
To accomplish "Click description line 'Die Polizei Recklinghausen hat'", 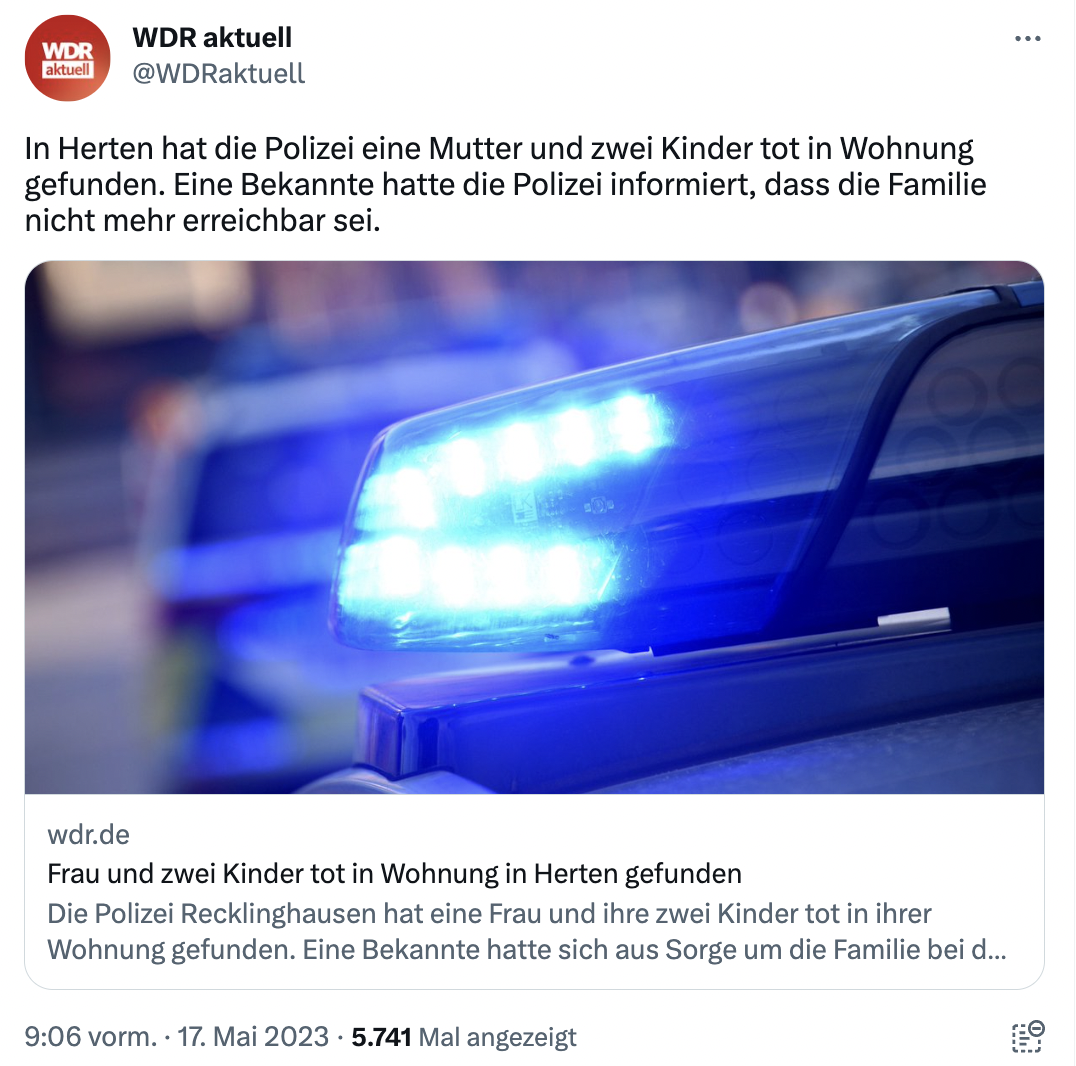I will [x=489, y=914].
